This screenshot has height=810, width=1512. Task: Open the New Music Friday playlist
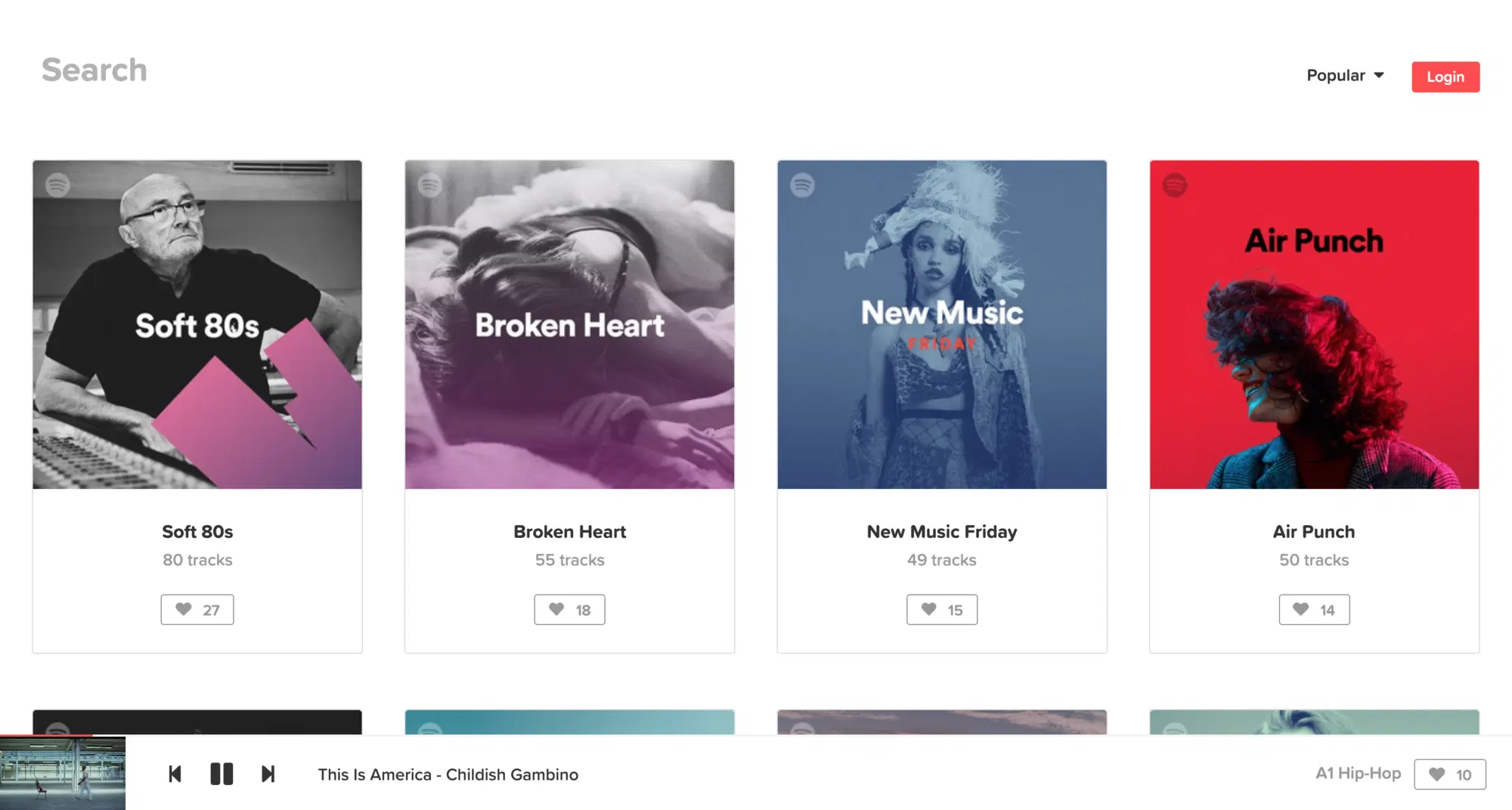click(941, 323)
